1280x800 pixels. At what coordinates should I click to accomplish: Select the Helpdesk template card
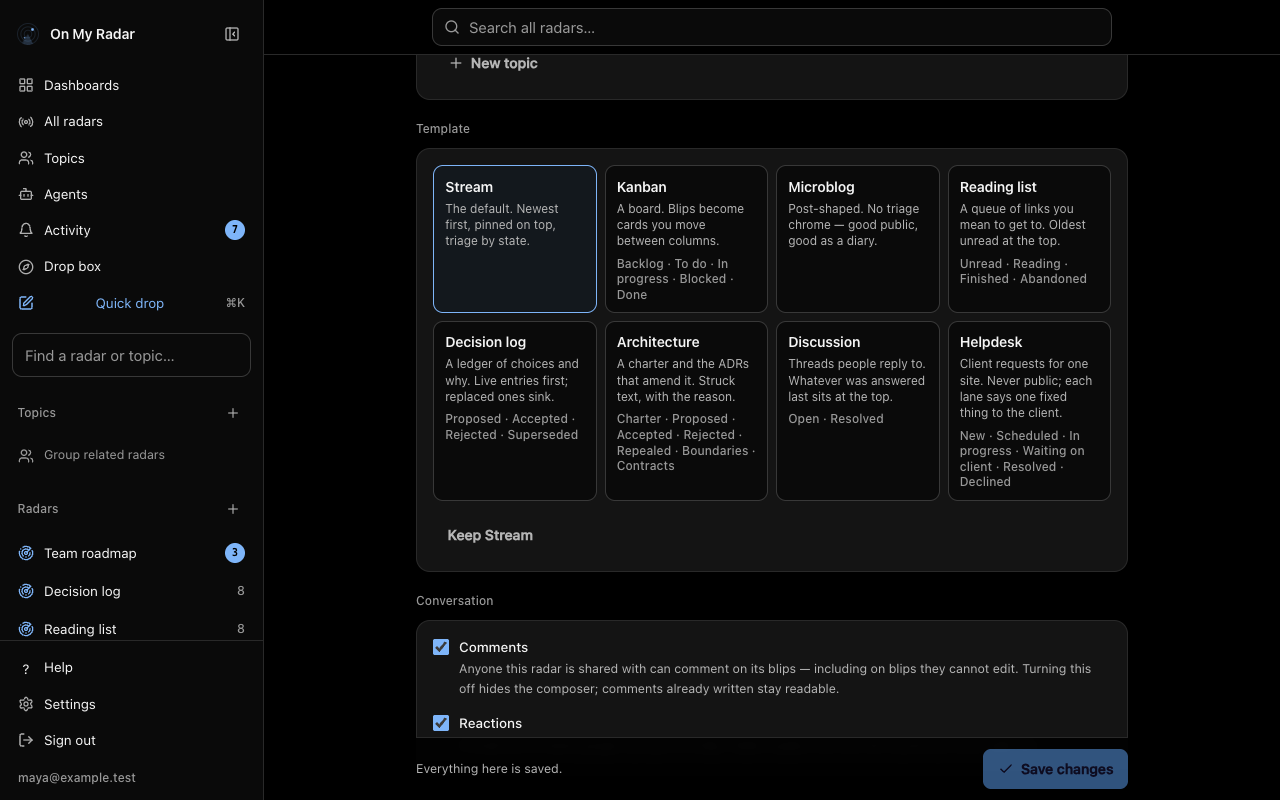click(x=1029, y=411)
